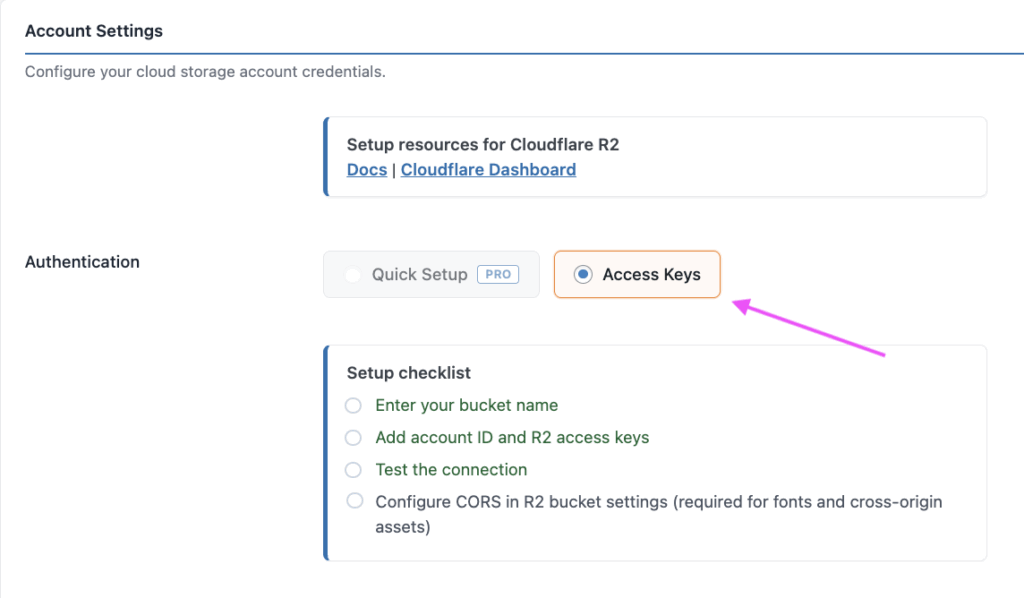The image size is (1024, 598).
Task: Tick the circle beside "Enter your bucket name"
Action: [353, 405]
